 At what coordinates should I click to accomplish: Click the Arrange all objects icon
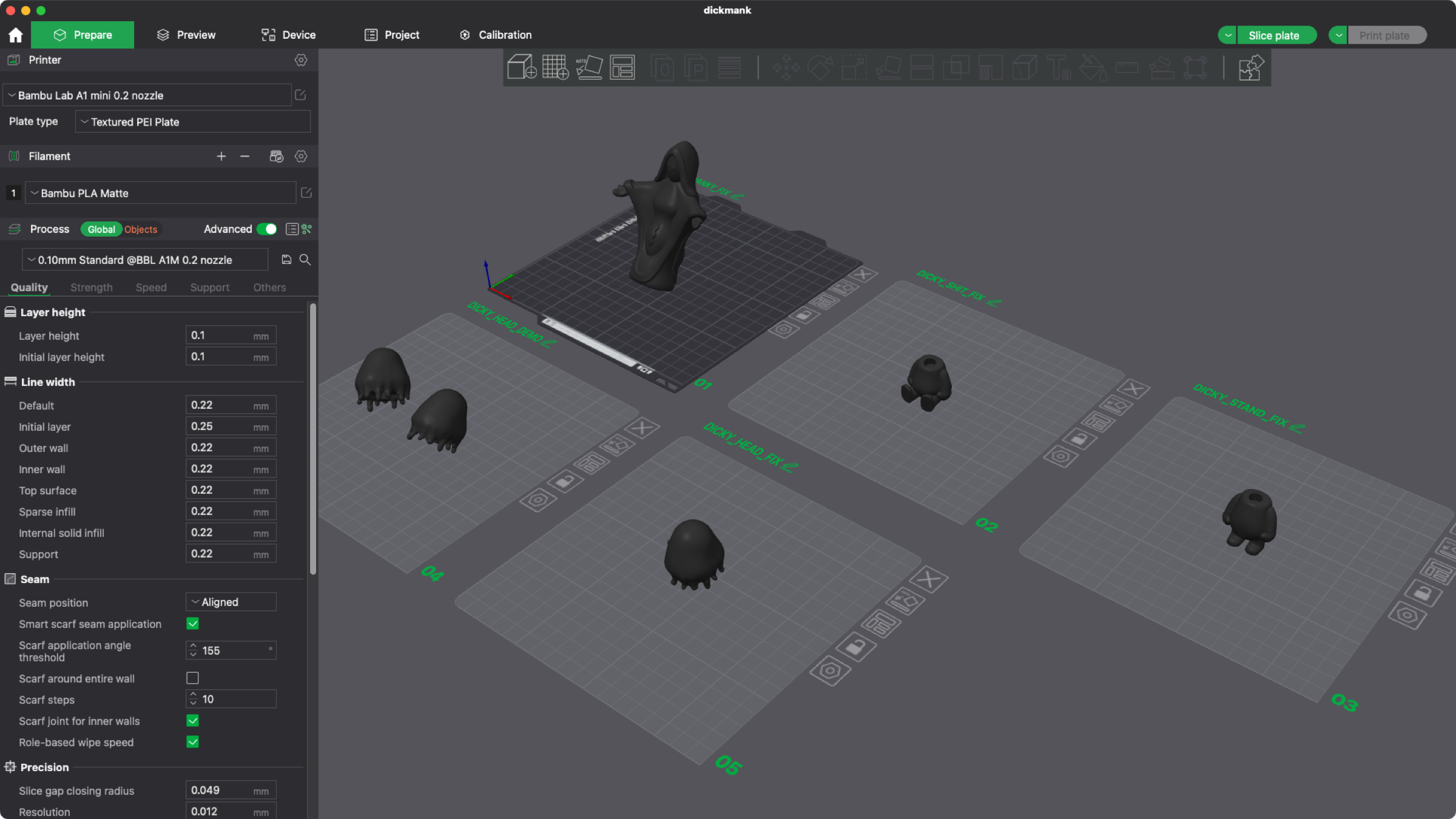(622, 67)
